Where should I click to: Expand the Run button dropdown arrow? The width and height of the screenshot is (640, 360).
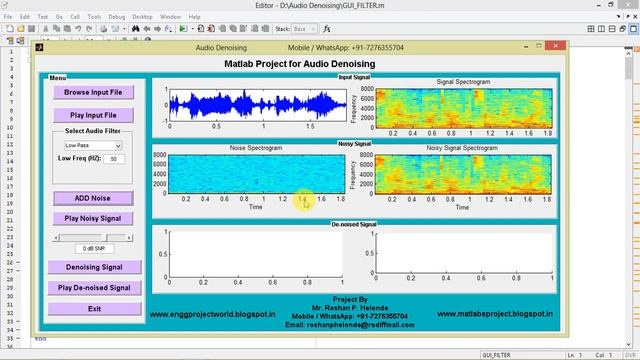192,29
